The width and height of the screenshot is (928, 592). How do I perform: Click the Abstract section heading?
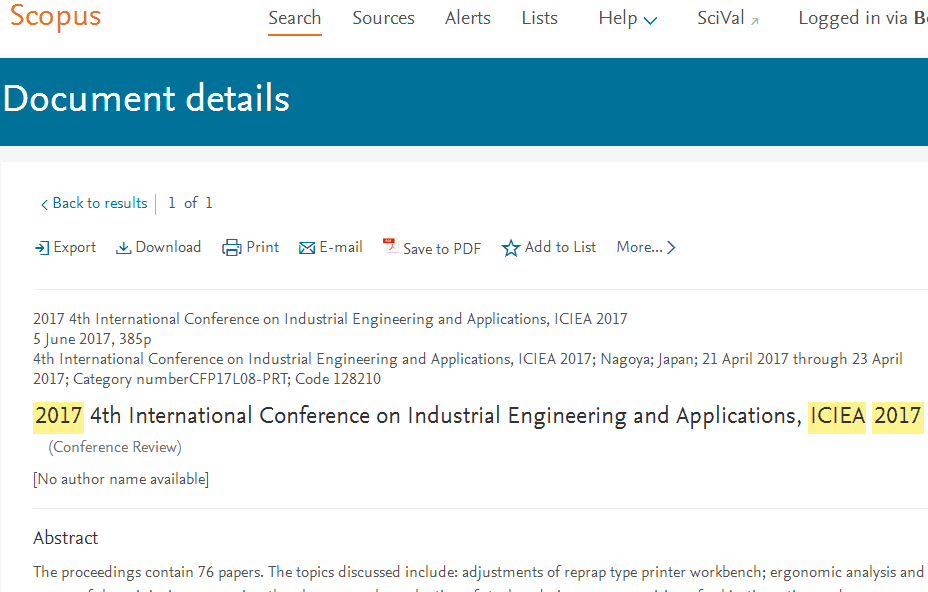pos(66,538)
